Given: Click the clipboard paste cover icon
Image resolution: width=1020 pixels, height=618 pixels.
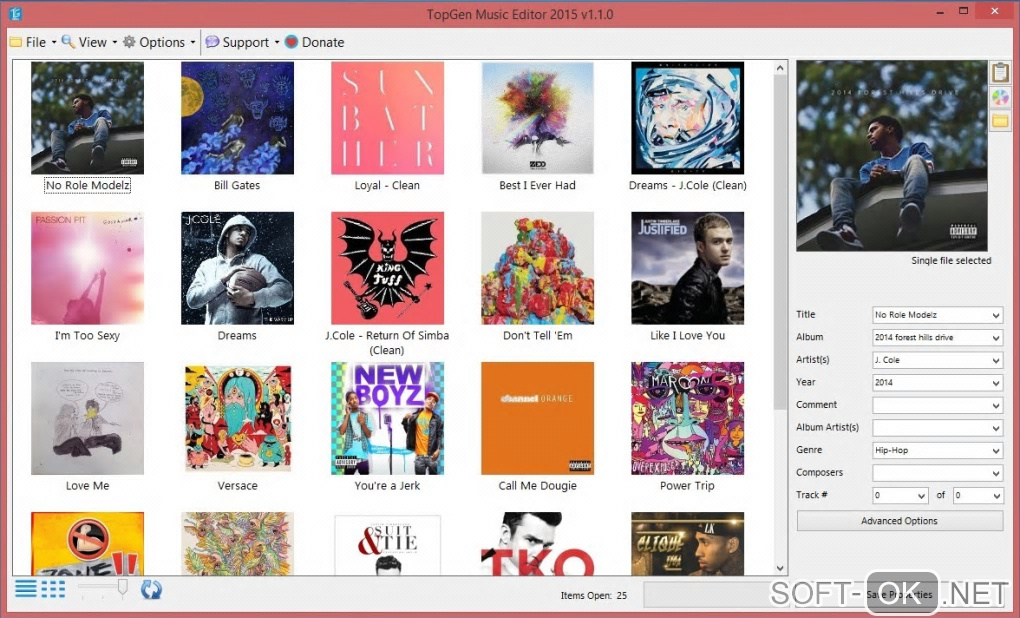Looking at the screenshot, I should point(1000,72).
